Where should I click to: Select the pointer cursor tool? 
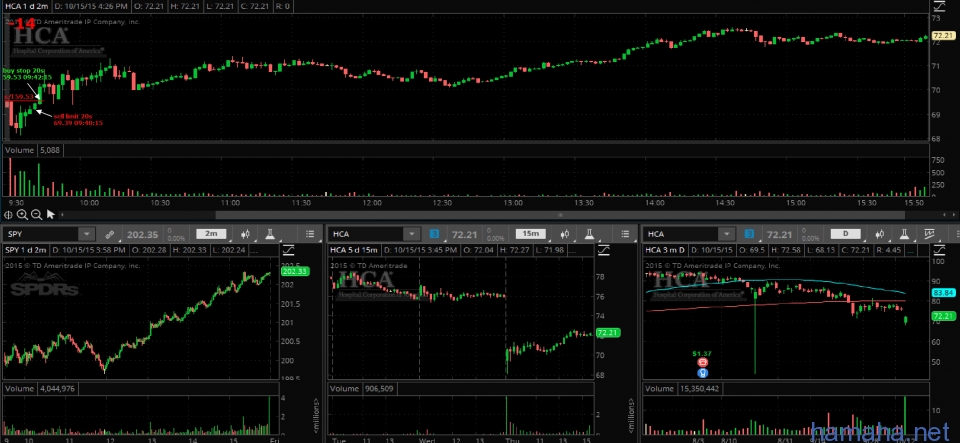50,214
